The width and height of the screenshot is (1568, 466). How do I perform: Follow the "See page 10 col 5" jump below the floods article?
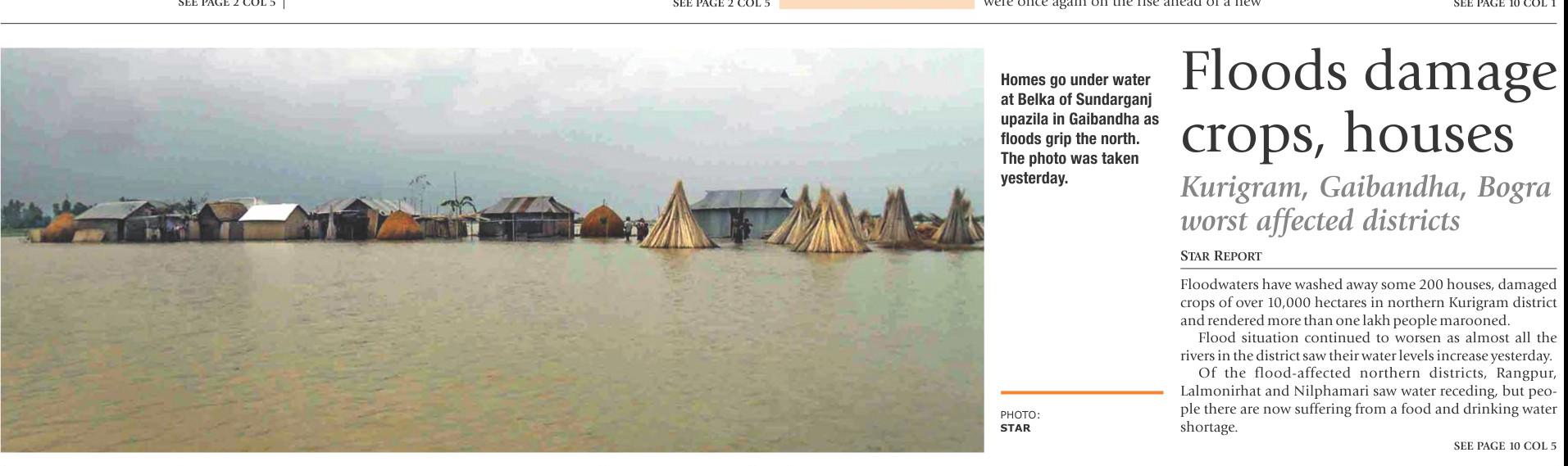click(1504, 446)
